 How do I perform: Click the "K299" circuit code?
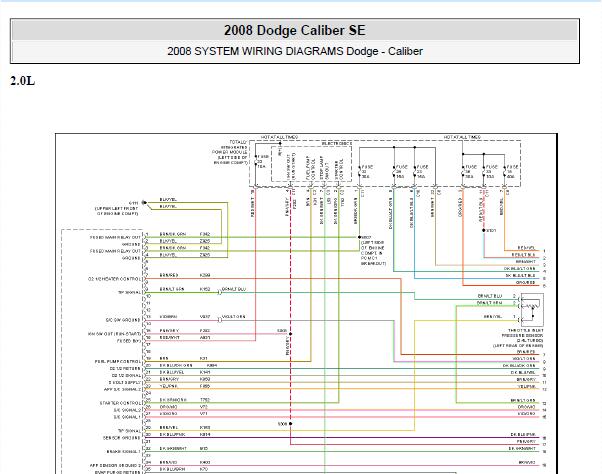click(205, 275)
